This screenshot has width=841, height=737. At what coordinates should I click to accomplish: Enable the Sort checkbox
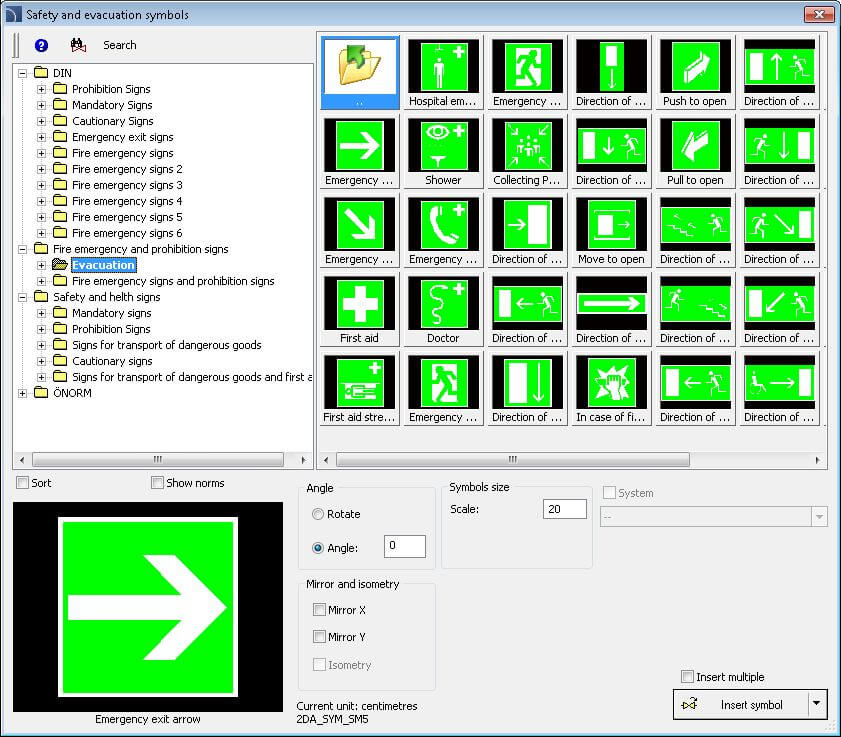(23, 483)
